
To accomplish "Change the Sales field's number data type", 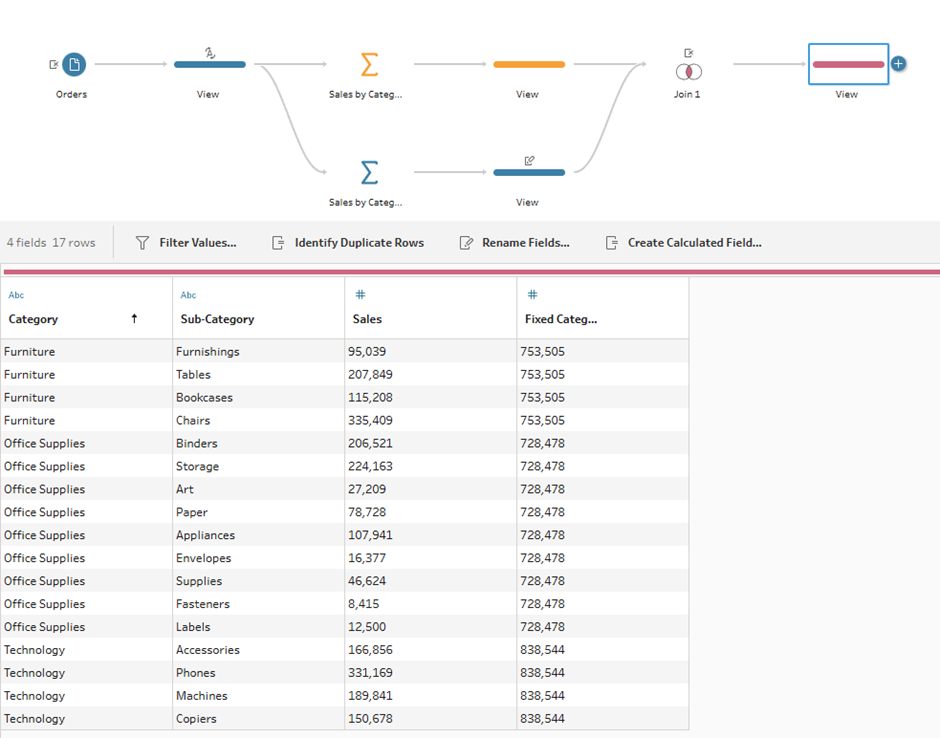I will 360,295.
